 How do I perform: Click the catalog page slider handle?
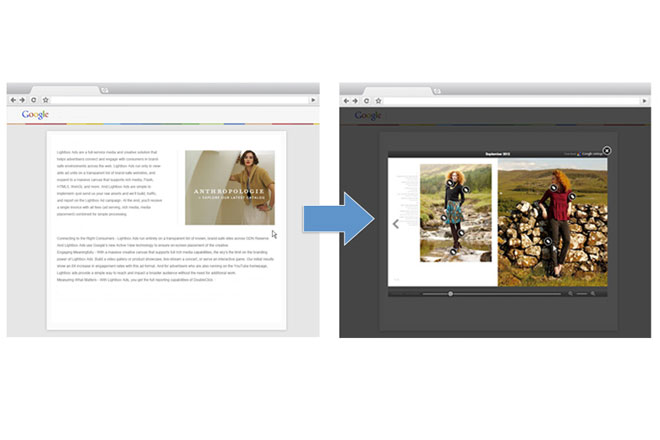click(450, 293)
